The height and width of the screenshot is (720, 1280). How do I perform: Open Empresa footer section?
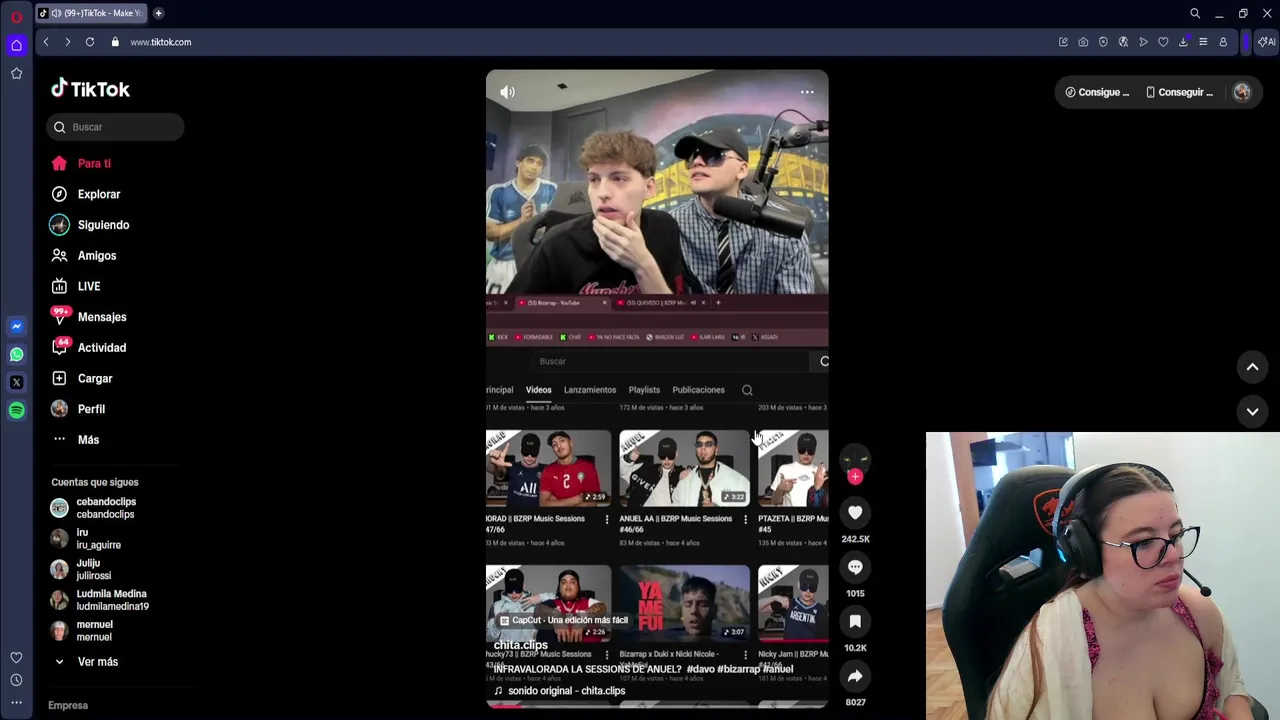click(68, 705)
